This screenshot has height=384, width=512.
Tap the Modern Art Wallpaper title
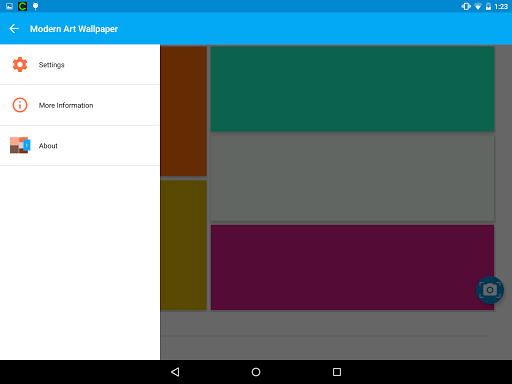coord(74,29)
